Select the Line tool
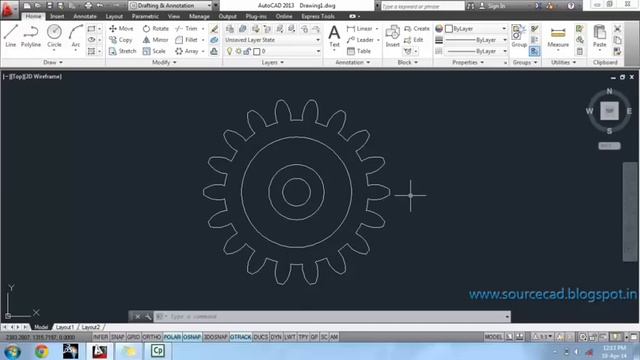The width and height of the screenshot is (640, 360). point(11,36)
